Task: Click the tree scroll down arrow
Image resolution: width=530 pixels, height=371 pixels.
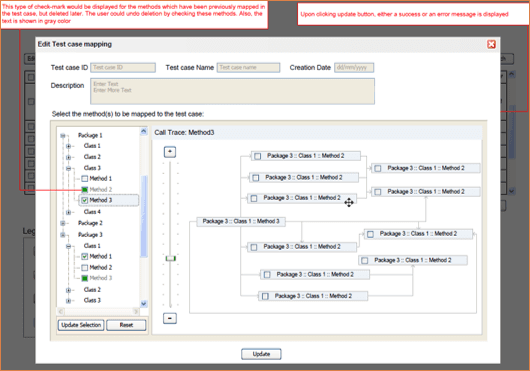Action: click(x=144, y=303)
